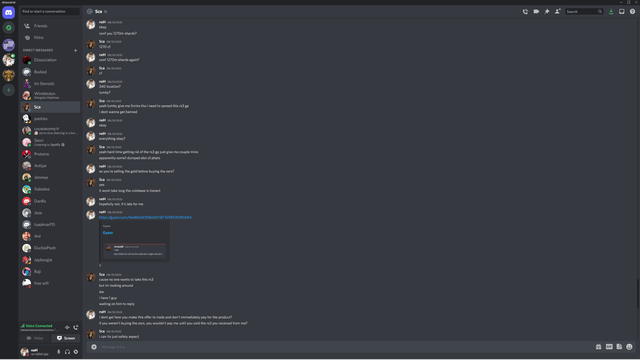
Task: Share your Screen
Action: pos(66,338)
